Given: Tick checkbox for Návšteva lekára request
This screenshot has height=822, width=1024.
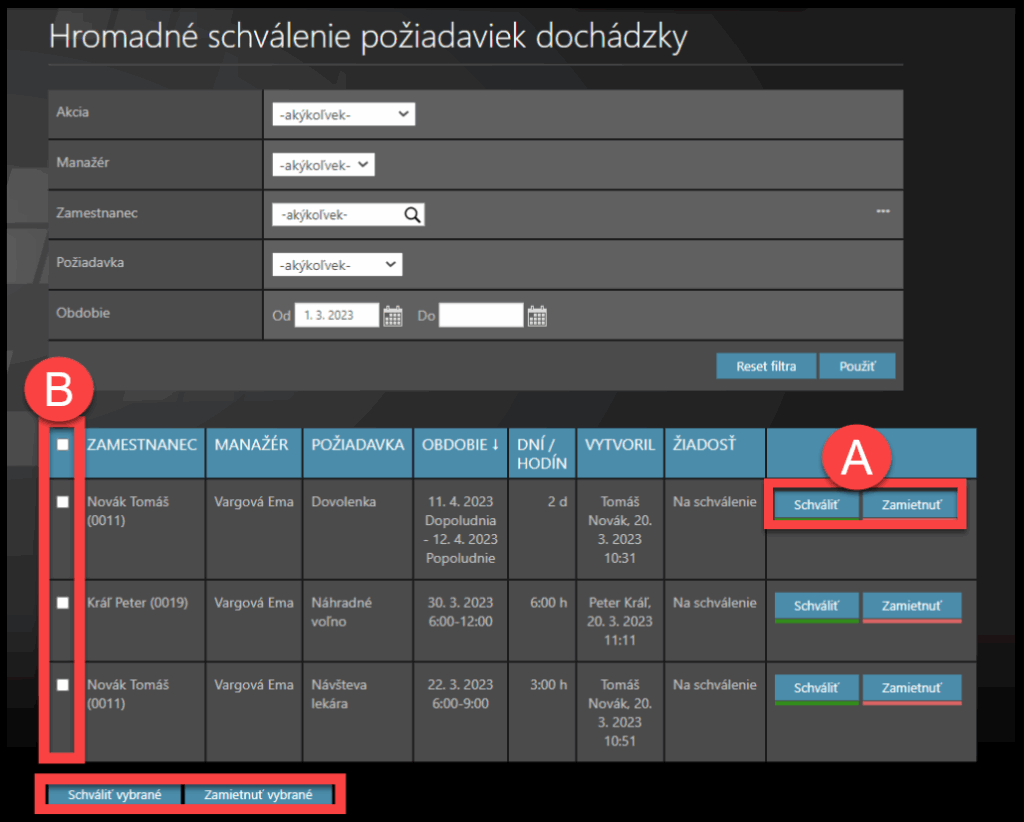Looking at the screenshot, I should [x=63, y=685].
